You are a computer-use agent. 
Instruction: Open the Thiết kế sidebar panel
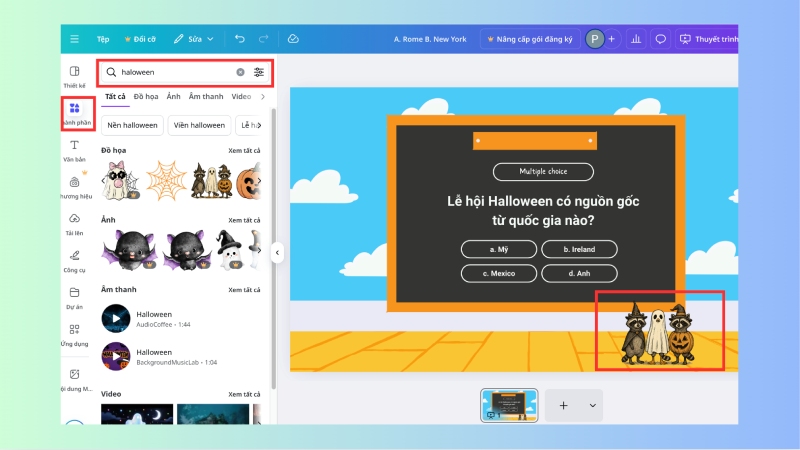pos(74,76)
